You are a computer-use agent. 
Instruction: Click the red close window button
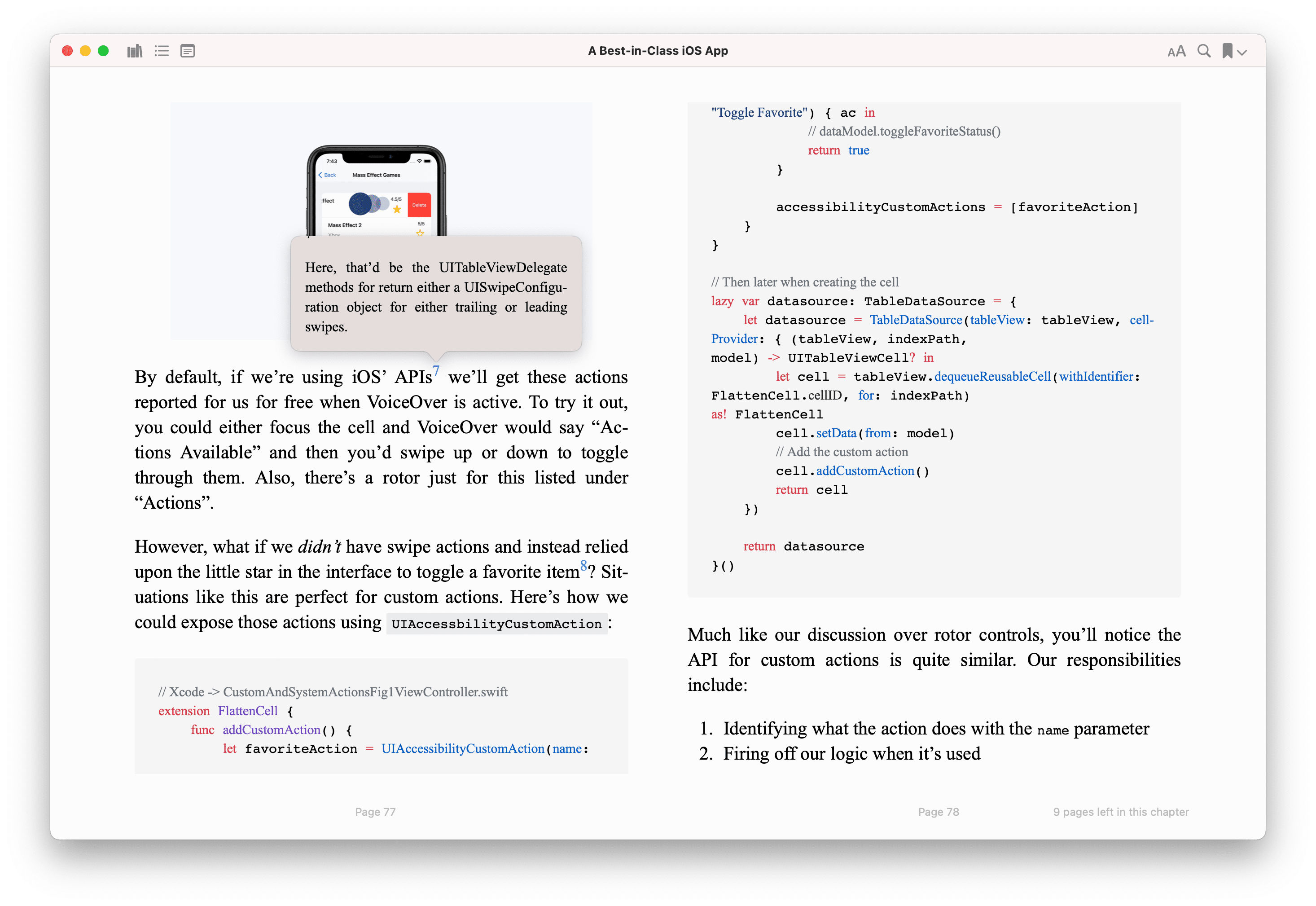point(67,51)
